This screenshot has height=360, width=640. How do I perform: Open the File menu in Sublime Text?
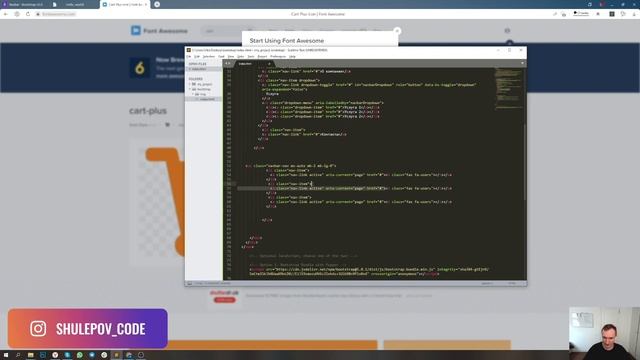189,56
